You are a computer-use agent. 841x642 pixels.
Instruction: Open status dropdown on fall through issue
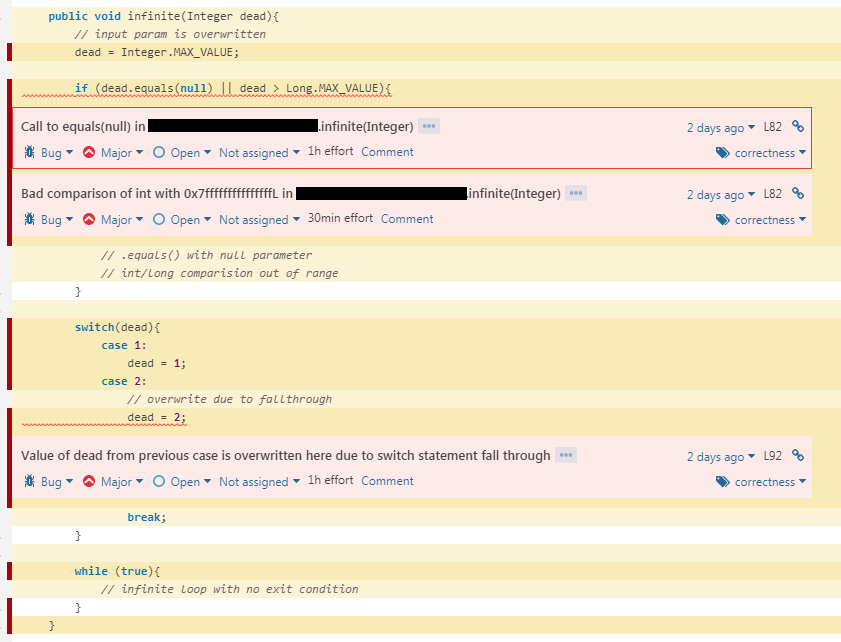190,482
